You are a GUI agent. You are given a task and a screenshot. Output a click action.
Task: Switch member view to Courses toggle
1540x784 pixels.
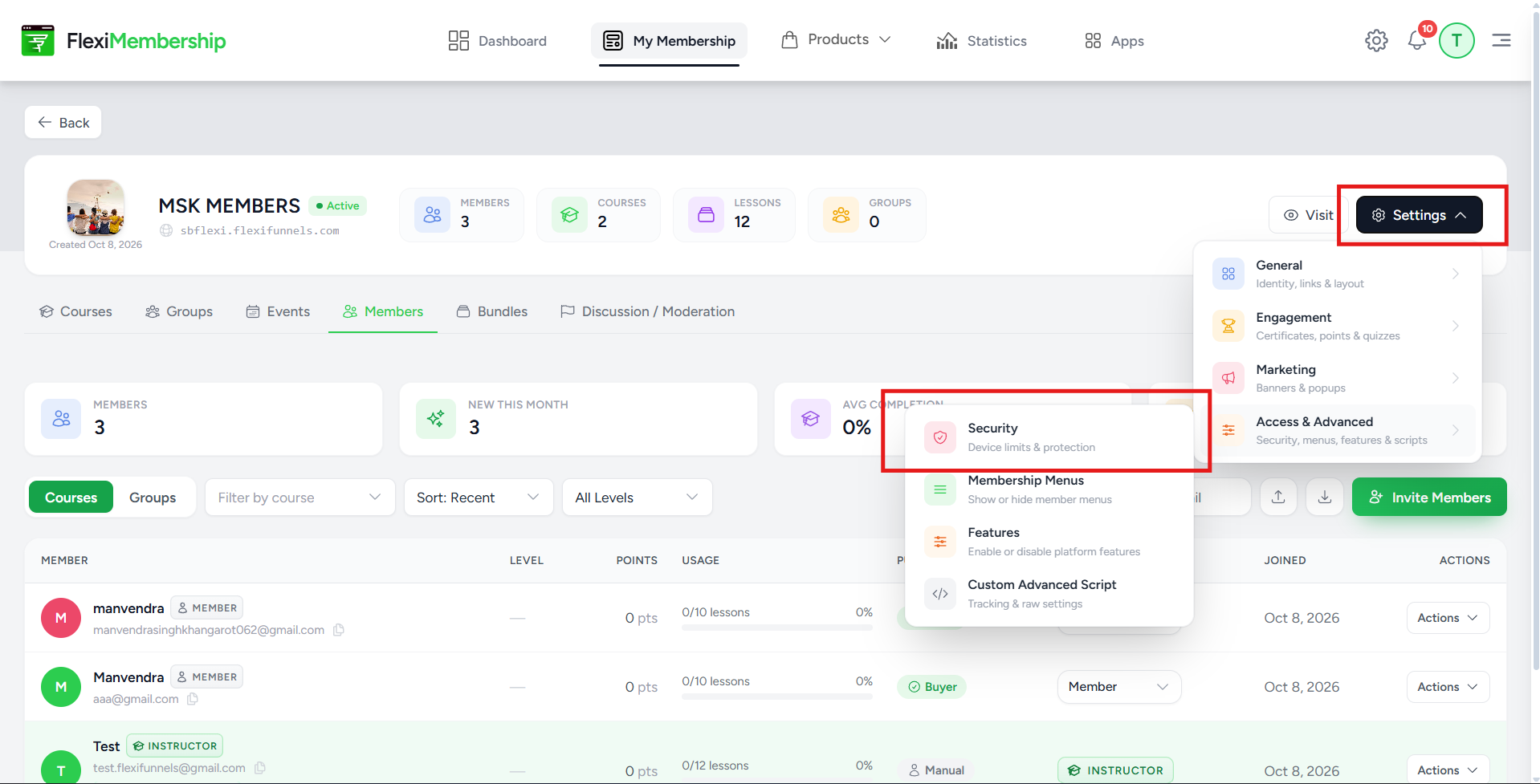[71, 498]
